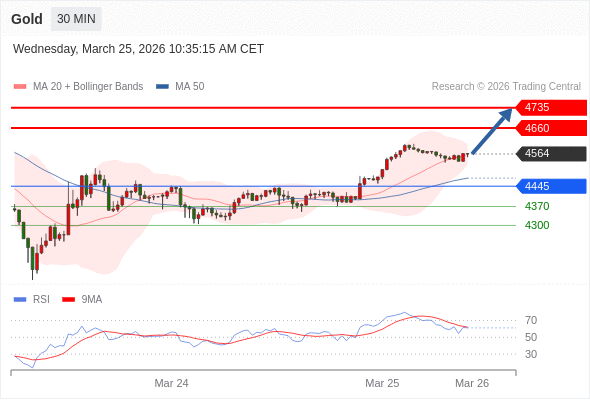Select the 4735 resistance price tag
Image resolution: width=590 pixels, height=400 pixels.
tap(551, 107)
